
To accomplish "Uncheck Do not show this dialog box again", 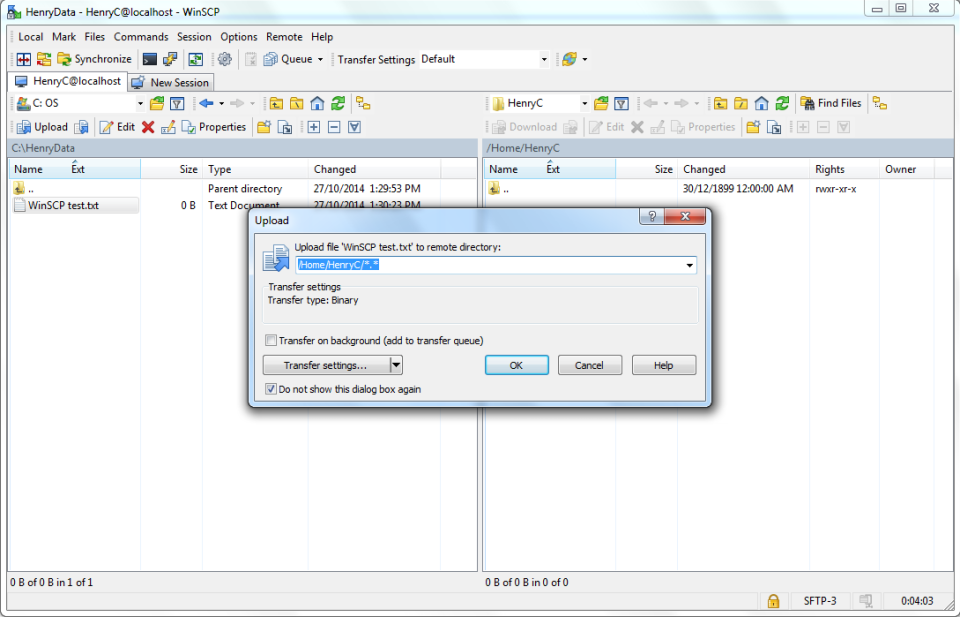I will 271,389.
